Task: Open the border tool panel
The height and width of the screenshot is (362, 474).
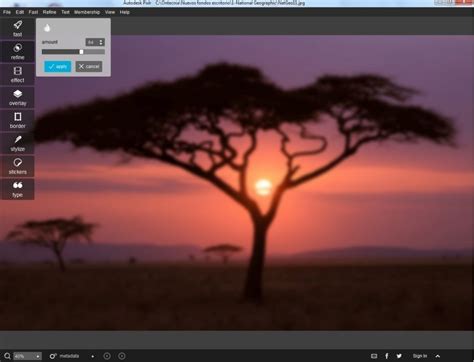Action: [x=17, y=121]
